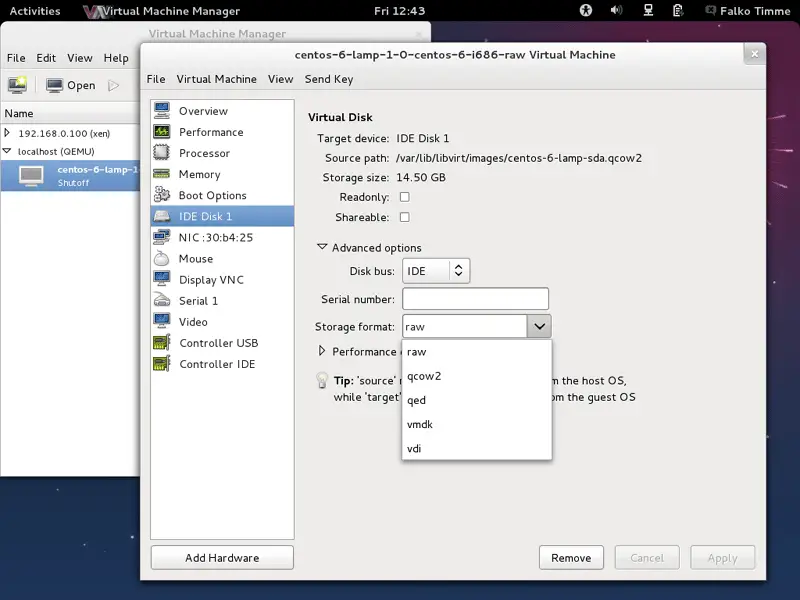Click the battery status icon in the top bar
This screenshot has width=800, height=600.
coord(678,10)
